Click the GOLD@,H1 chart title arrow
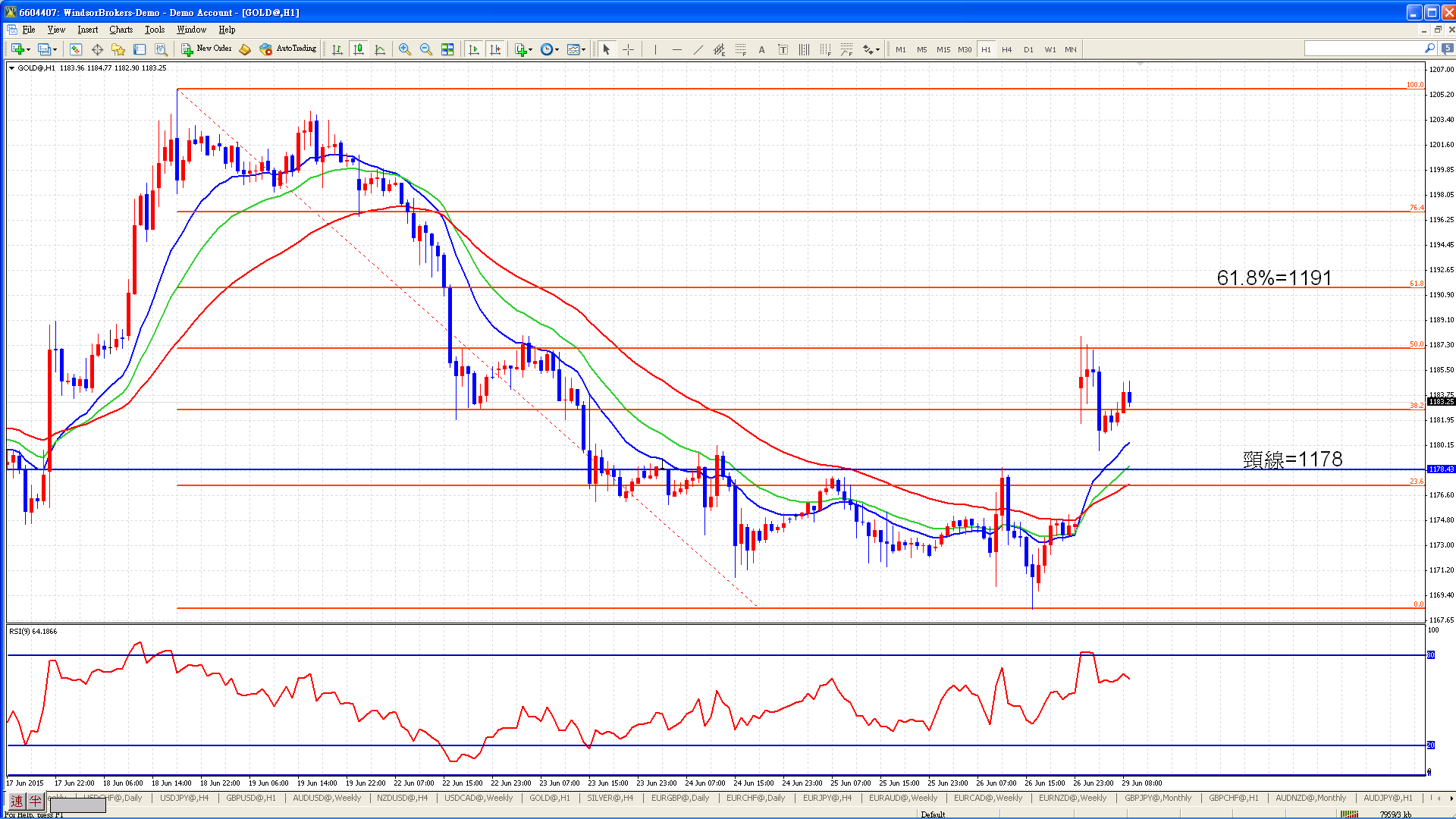Screen dimensions: 1456x819 pos(12,68)
